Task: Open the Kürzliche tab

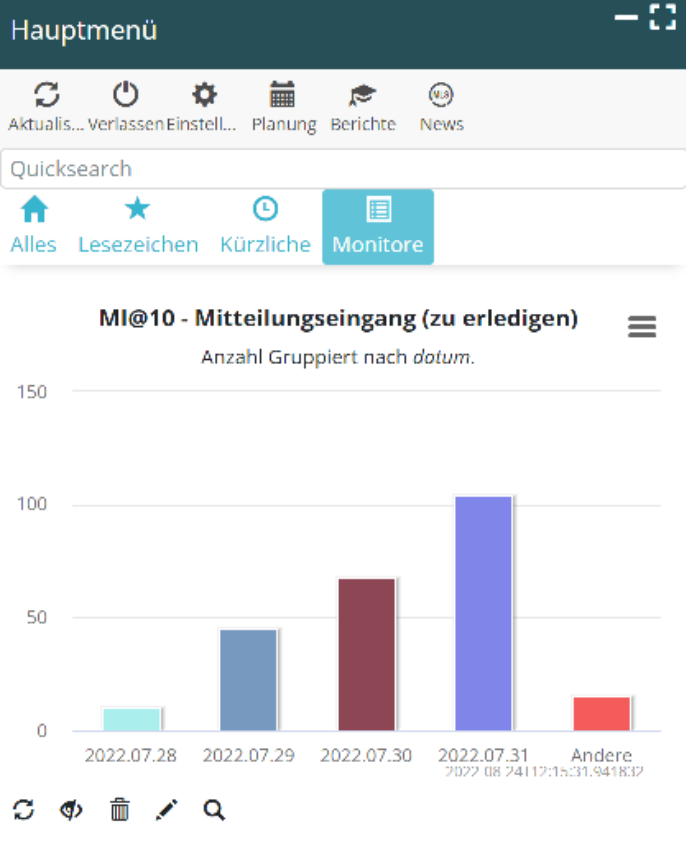Action: tap(265, 226)
